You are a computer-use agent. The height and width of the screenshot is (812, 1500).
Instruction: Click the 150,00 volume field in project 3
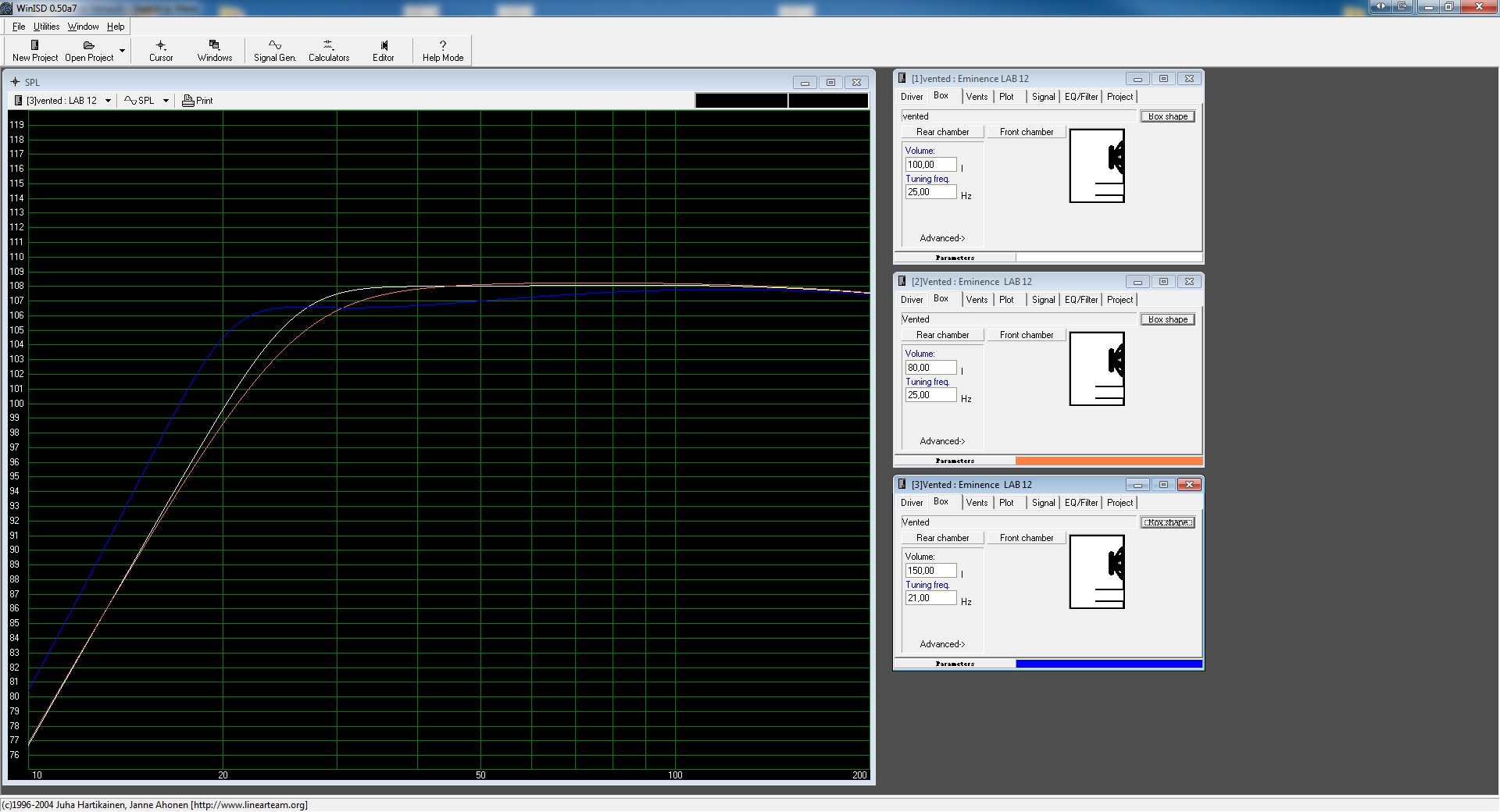point(930,571)
